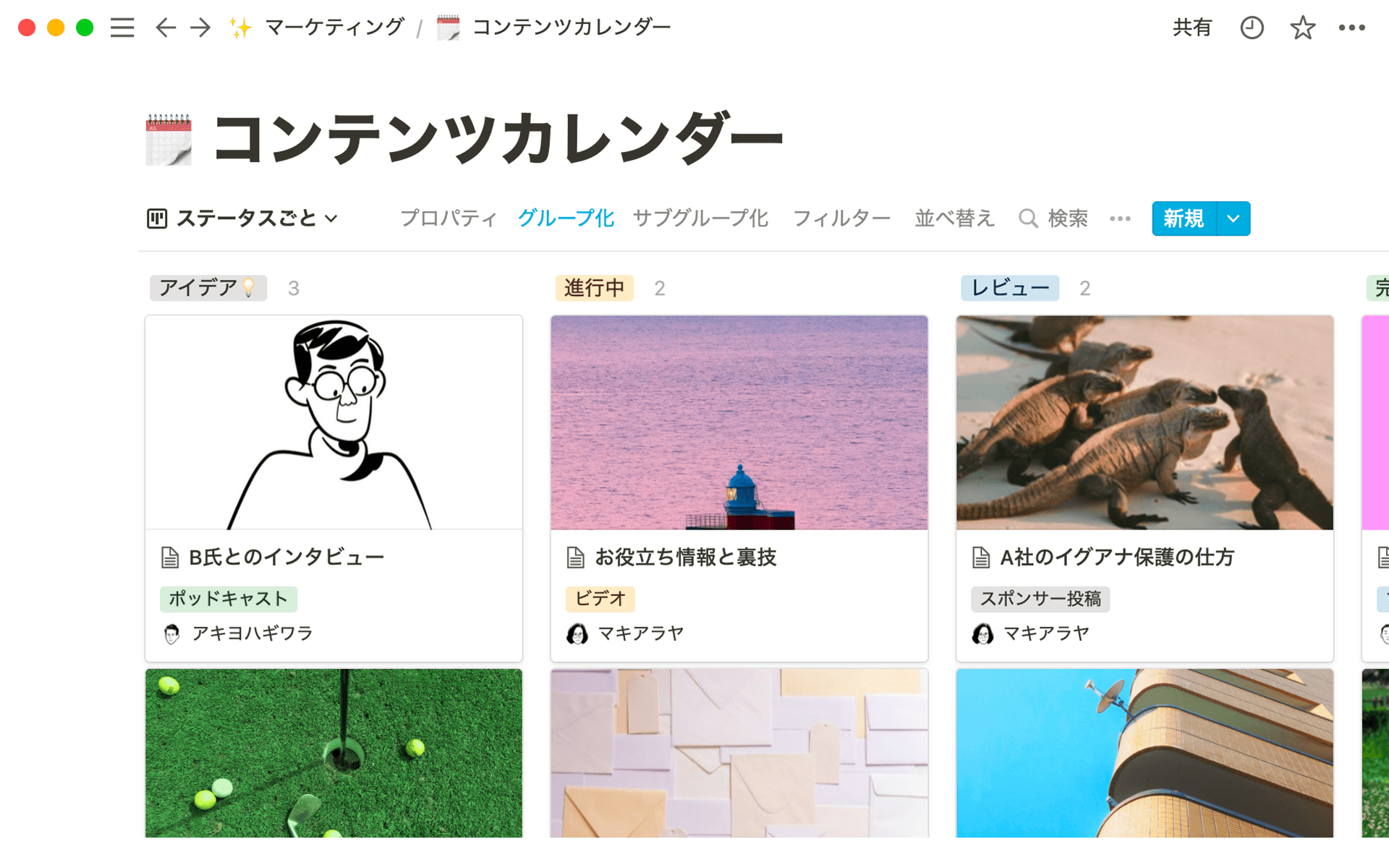Open the A社のイグアナ保護の仕方 card
The width and height of the screenshot is (1389, 868).
(1144, 488)
